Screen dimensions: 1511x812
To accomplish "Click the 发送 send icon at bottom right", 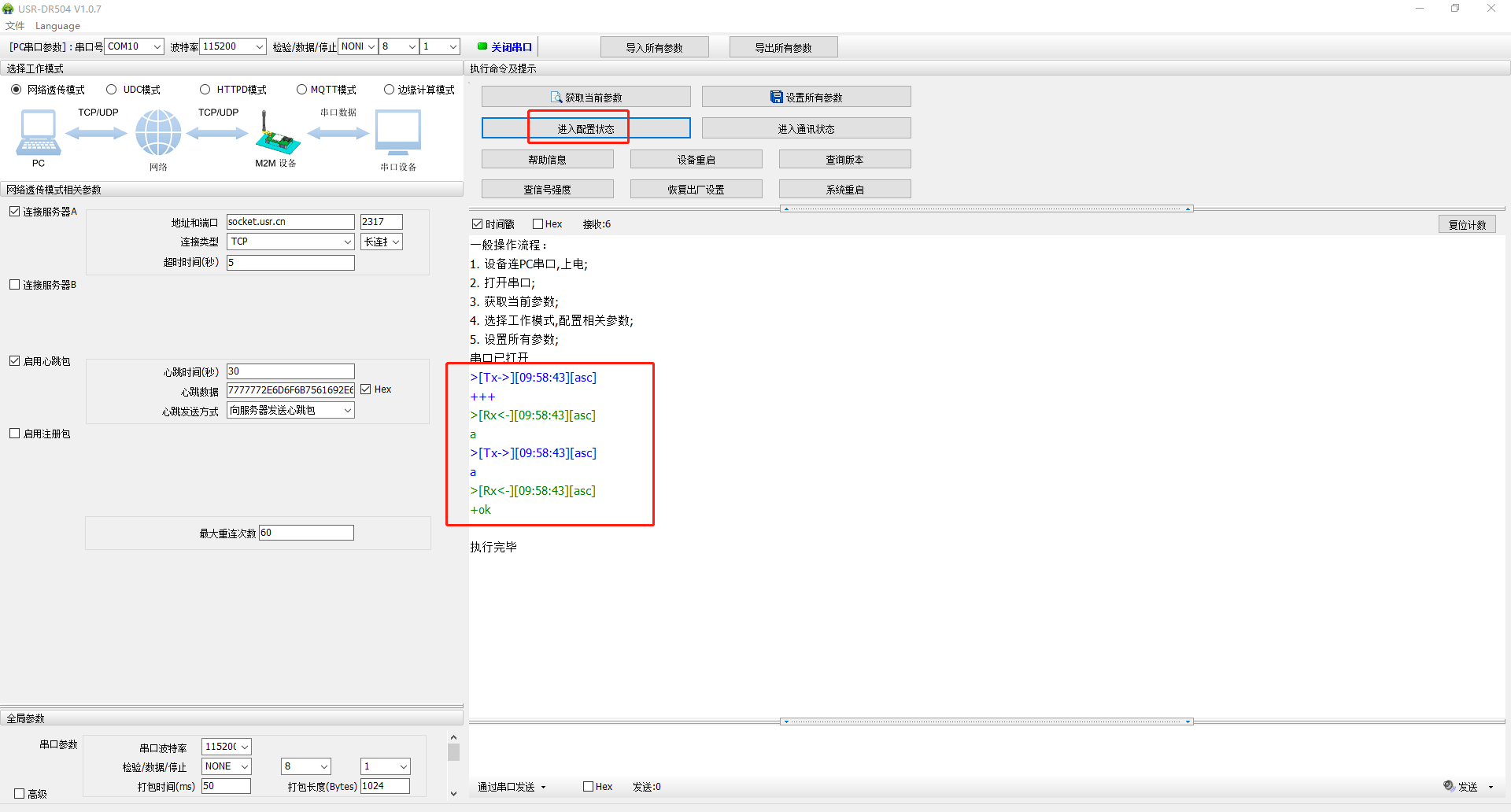I will (x=1449, y=786).
